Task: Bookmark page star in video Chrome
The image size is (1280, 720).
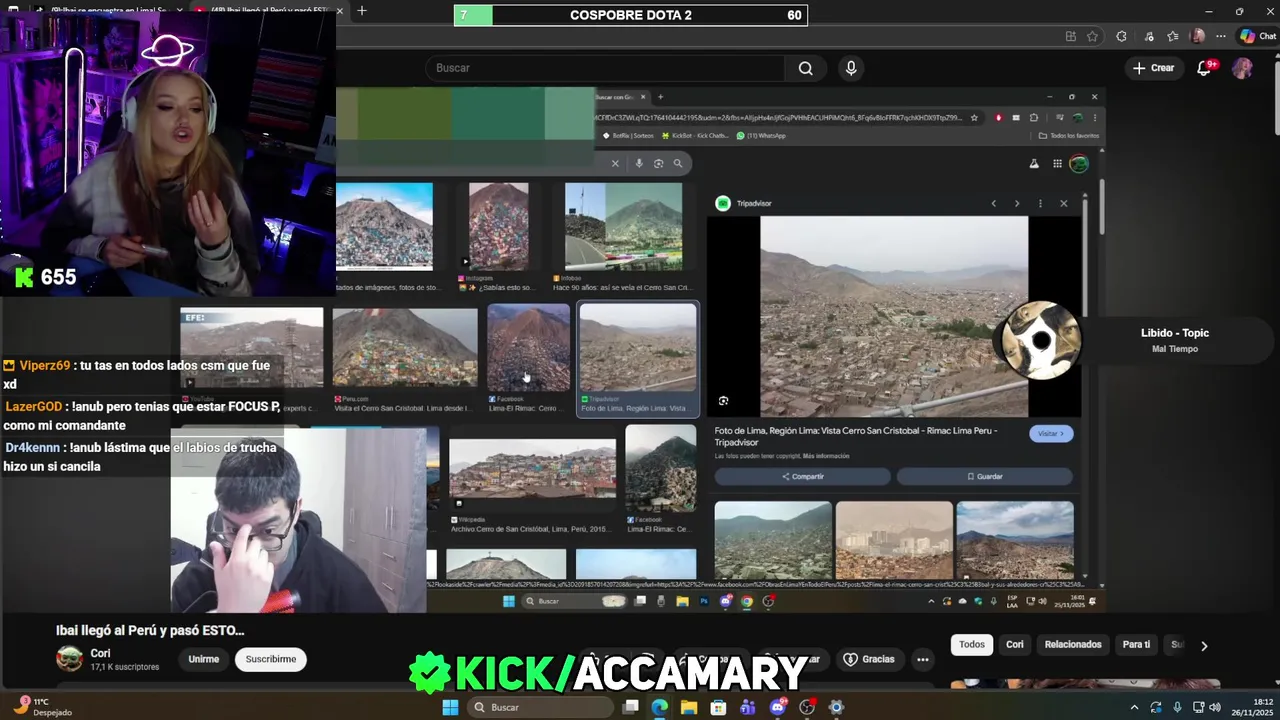Action: pyautogui.click(x=974, y=117)
